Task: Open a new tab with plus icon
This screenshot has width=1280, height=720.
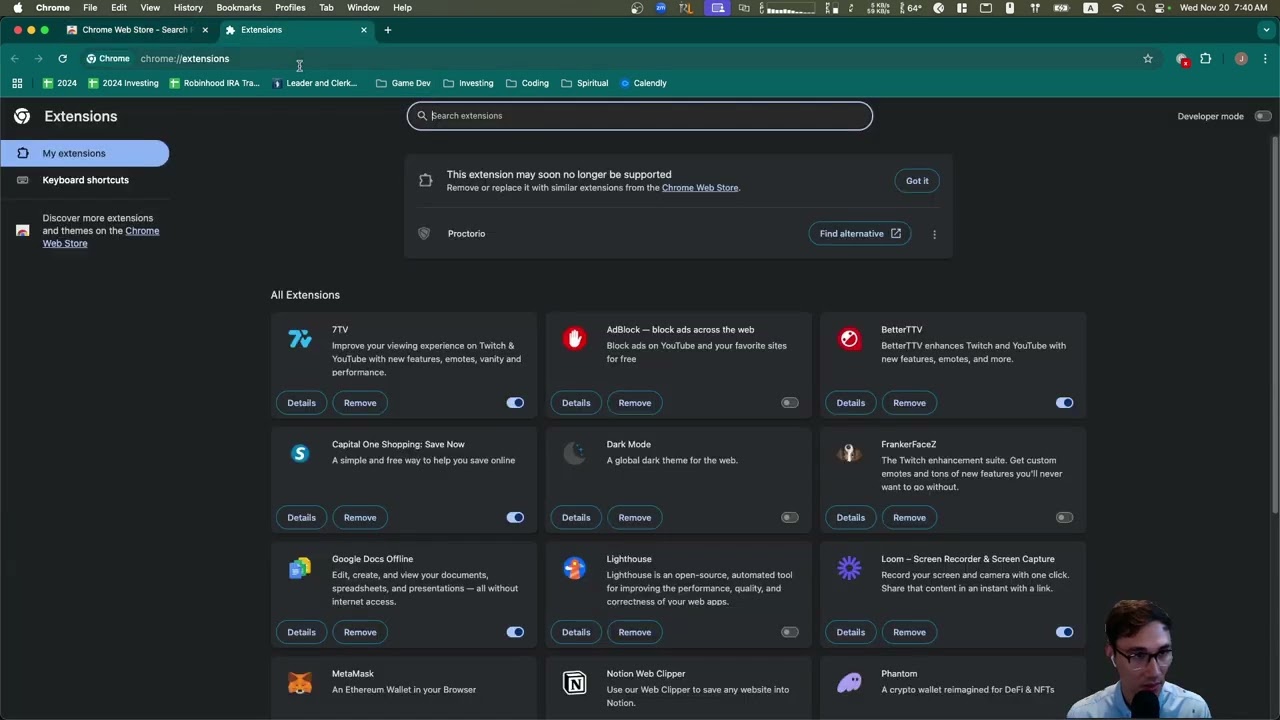Action: (x=388, y=30)
